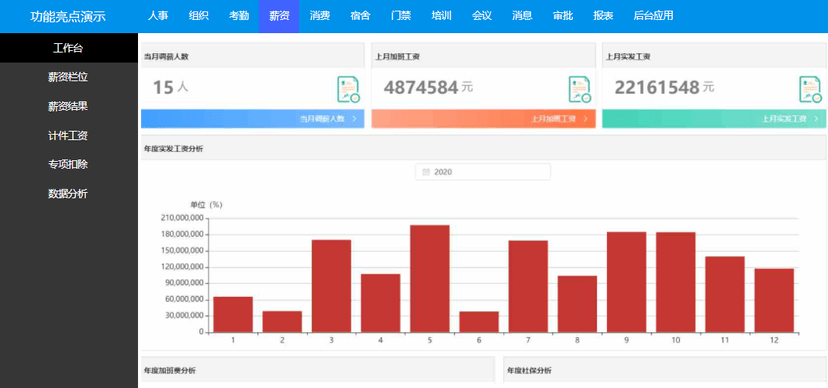The image size is (828, 388).
Task: Click the arrow on the blue 当月调薪人数 bar
Action: [354, 119]
